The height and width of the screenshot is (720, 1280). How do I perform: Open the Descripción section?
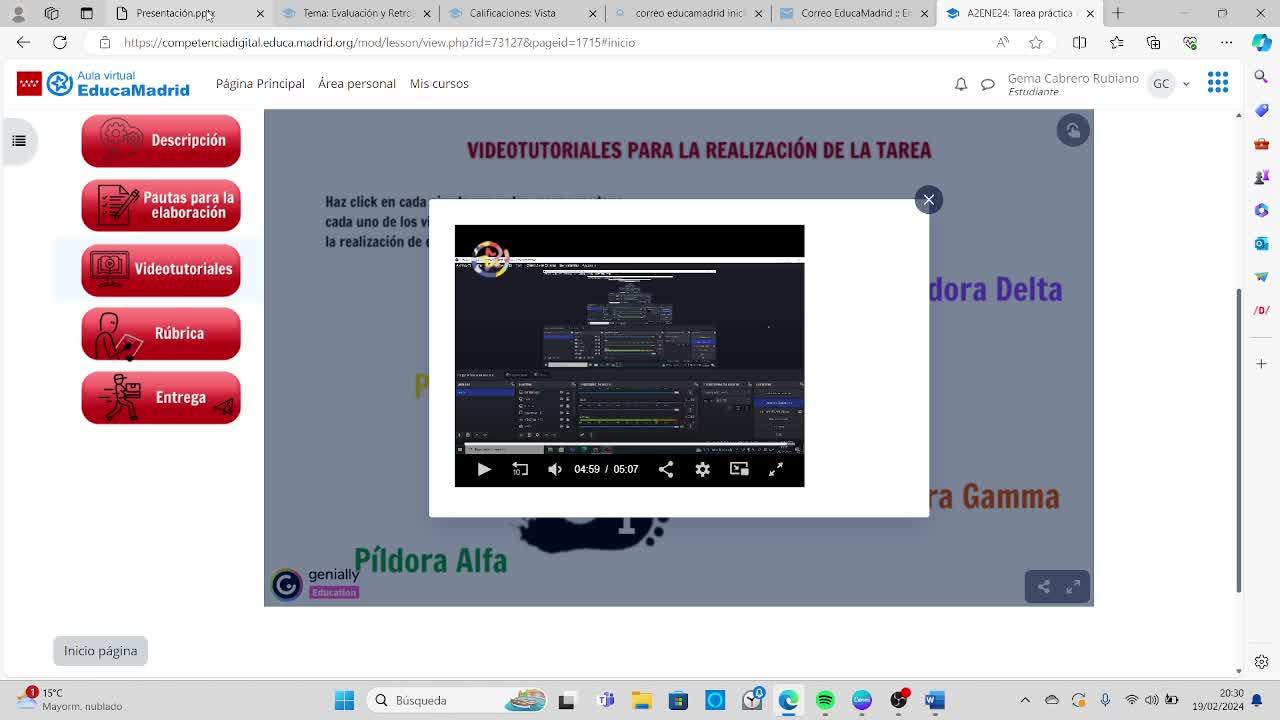pyautogui.click(x=161, y=140)
